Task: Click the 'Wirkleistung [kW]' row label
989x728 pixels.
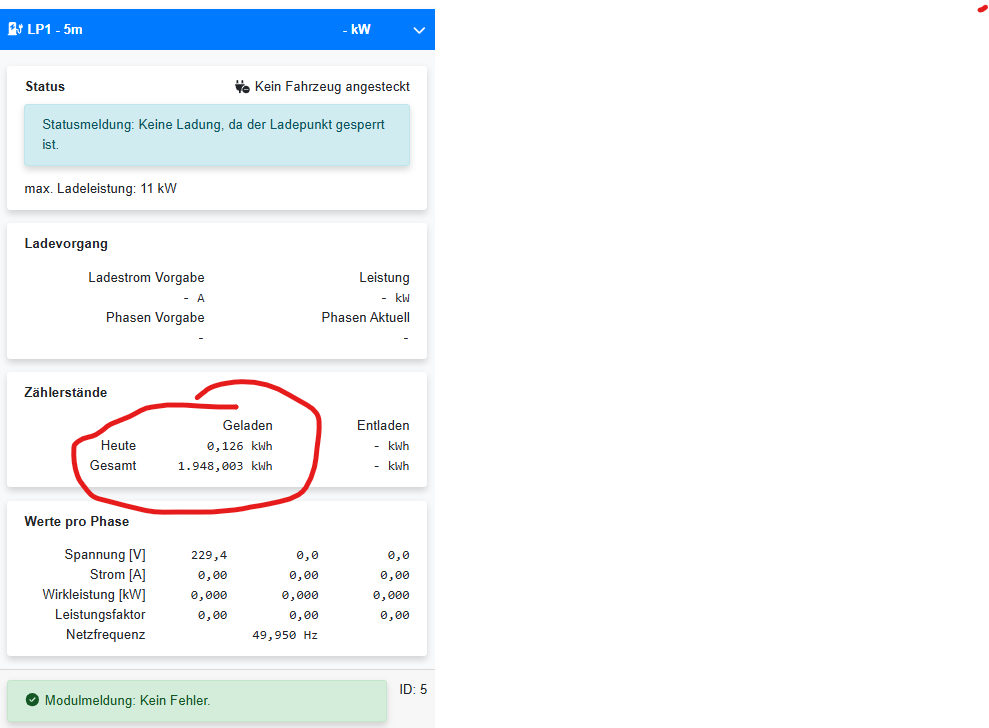Action: coord(94,595)
